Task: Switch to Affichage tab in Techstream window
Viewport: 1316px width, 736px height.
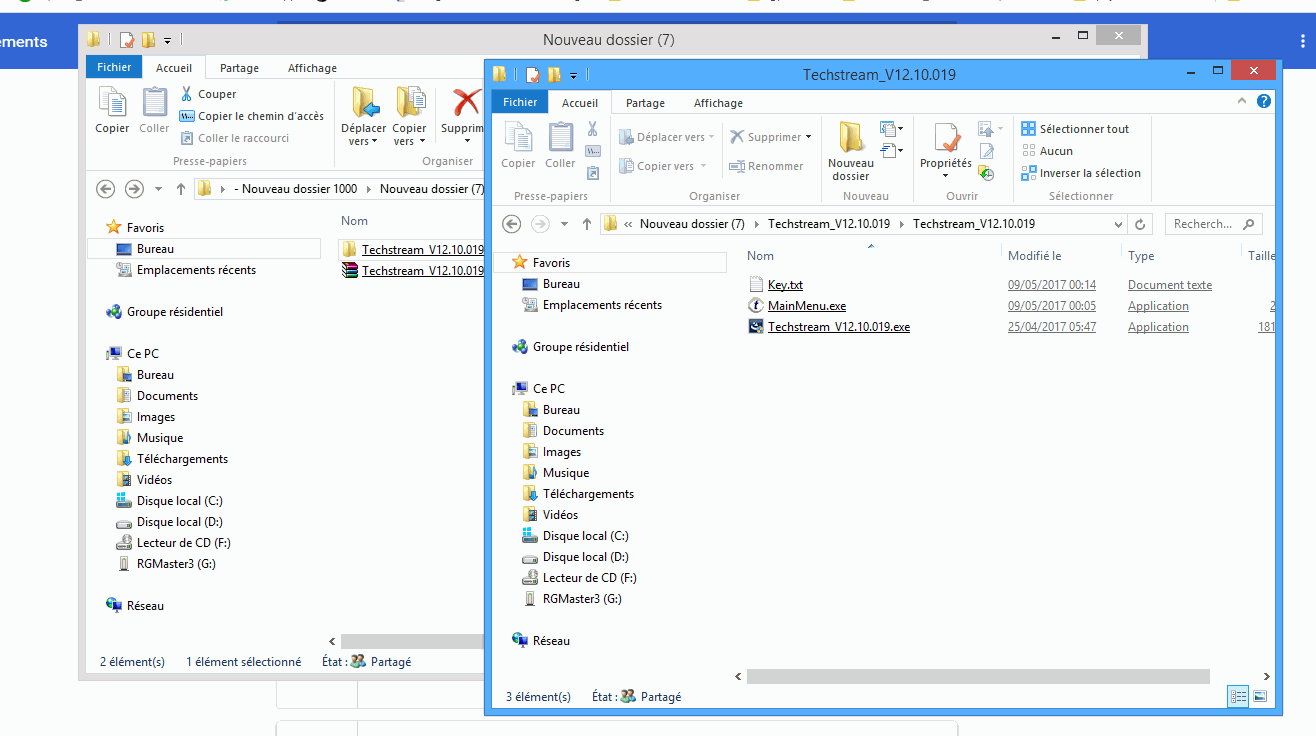Action: point(718,103)
